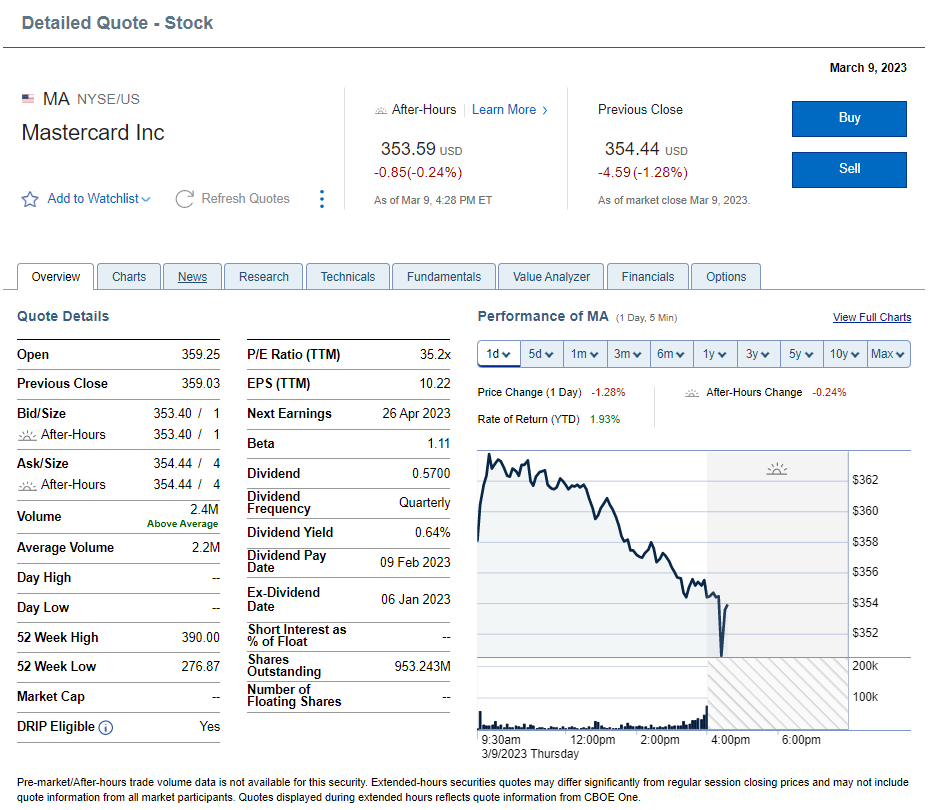Click the Mastercard Inc company name
This screenshot has width=930, height=810.
(93, 132)
